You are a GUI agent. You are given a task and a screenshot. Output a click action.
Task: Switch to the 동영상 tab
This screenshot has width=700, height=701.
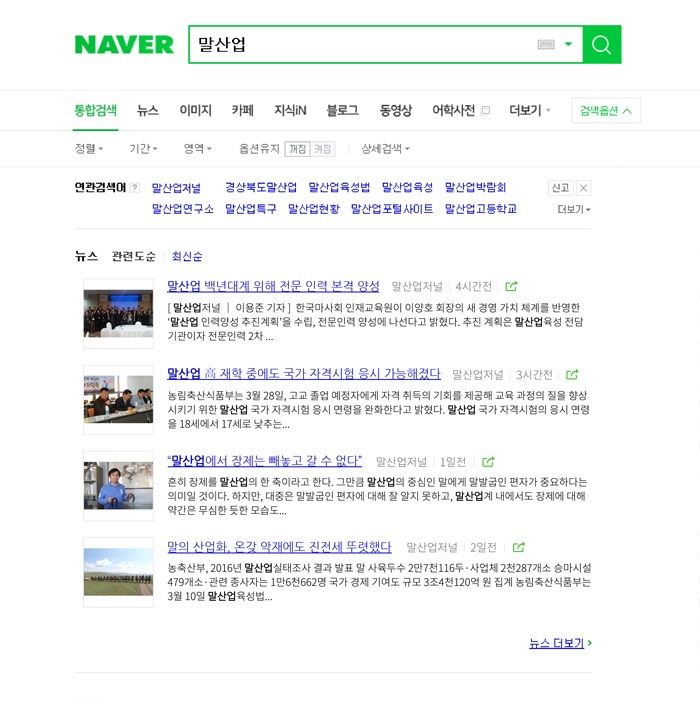[x=395, y=110]
